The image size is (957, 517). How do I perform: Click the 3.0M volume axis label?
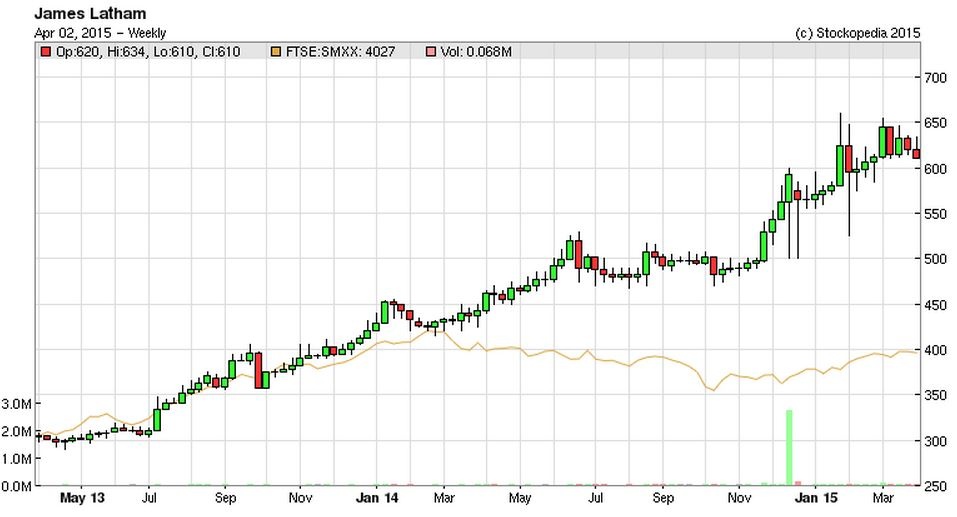(x=16, y=404)
